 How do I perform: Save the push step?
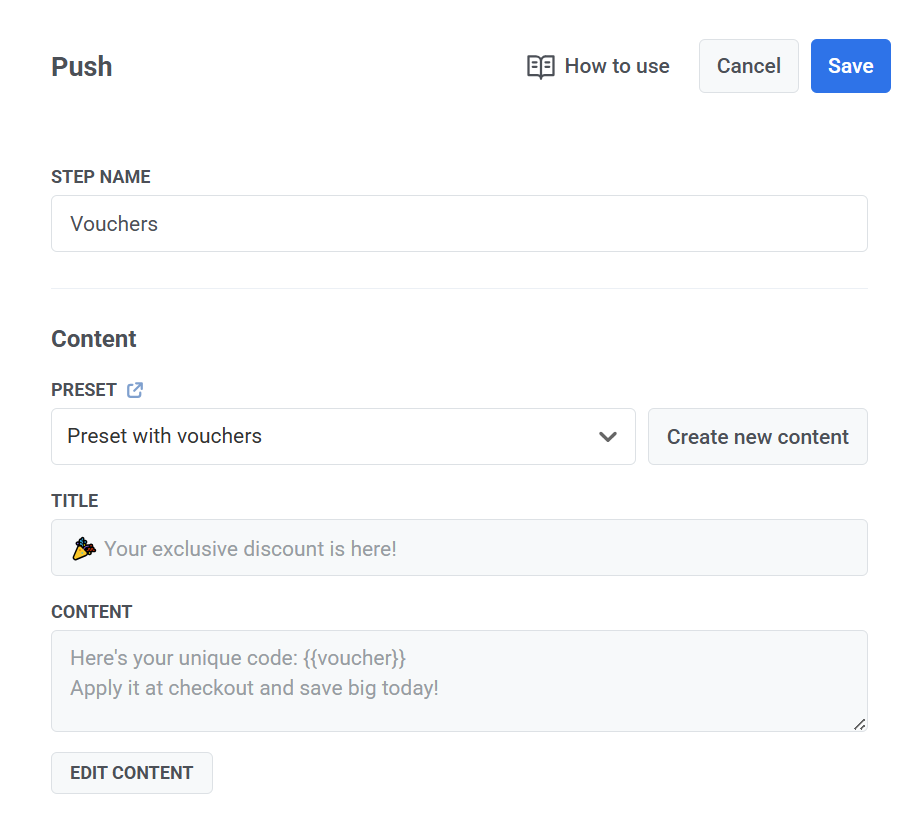pyautogui.click(x=850, y=65)
